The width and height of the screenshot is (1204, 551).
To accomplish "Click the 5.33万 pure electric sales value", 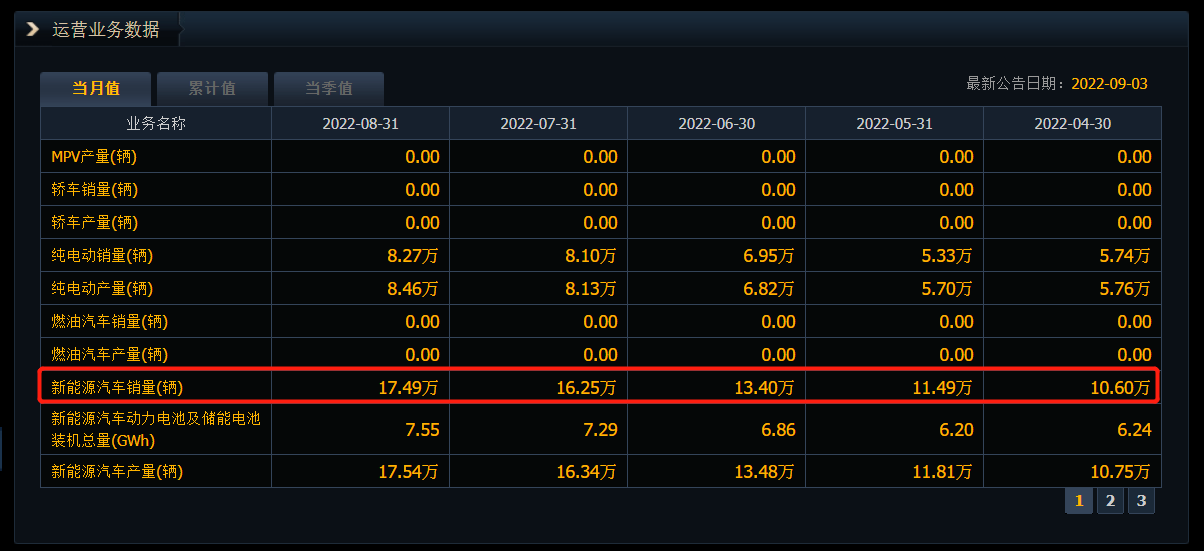I will pos(947,256).
